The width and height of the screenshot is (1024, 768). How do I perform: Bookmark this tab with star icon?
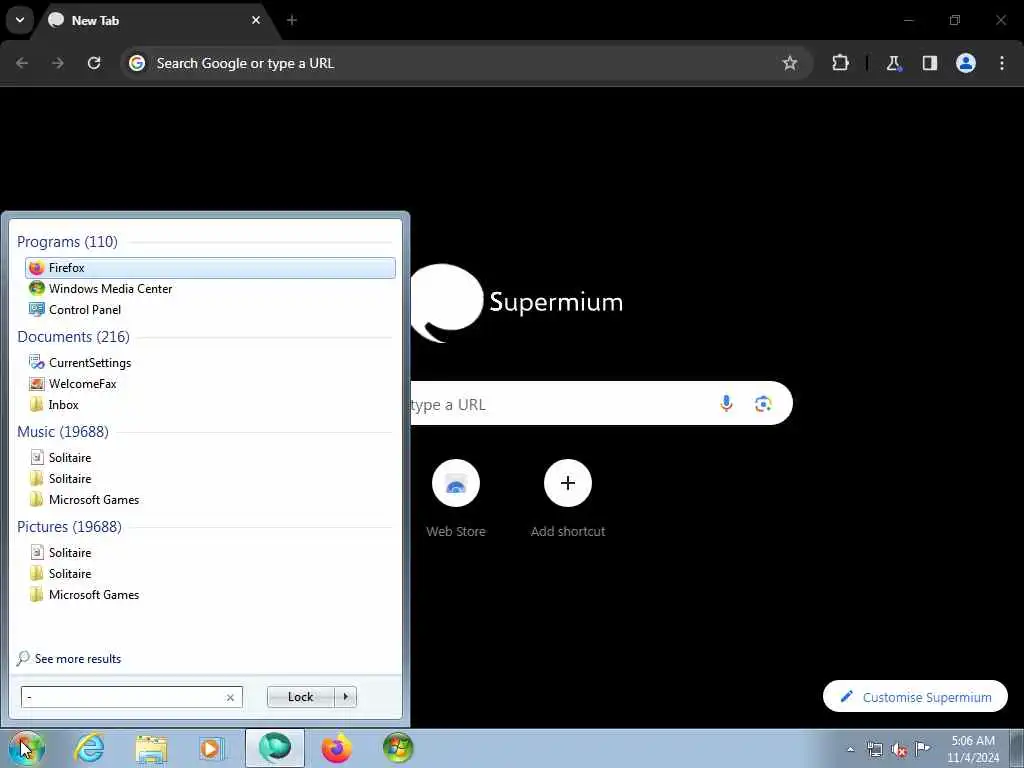click(790, 63)
